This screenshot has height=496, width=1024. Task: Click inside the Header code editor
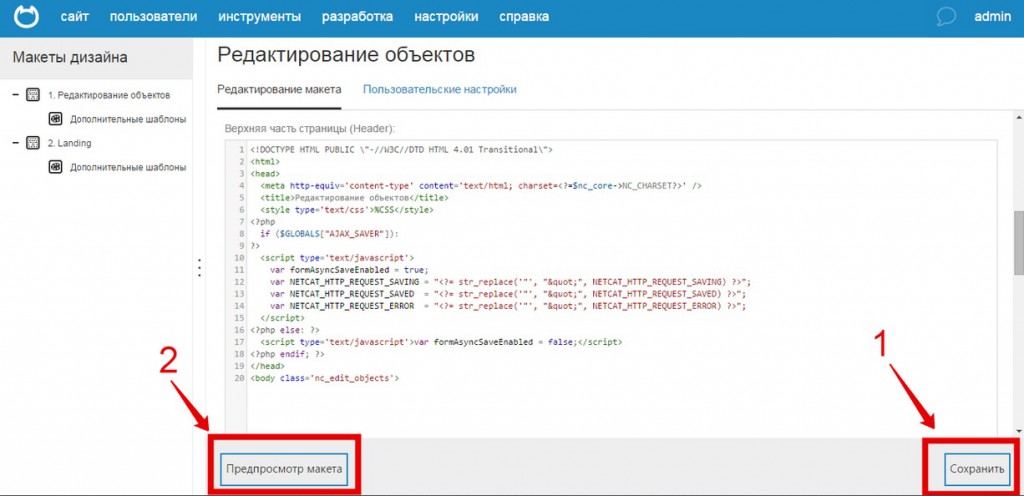click(x=611, y=288)
